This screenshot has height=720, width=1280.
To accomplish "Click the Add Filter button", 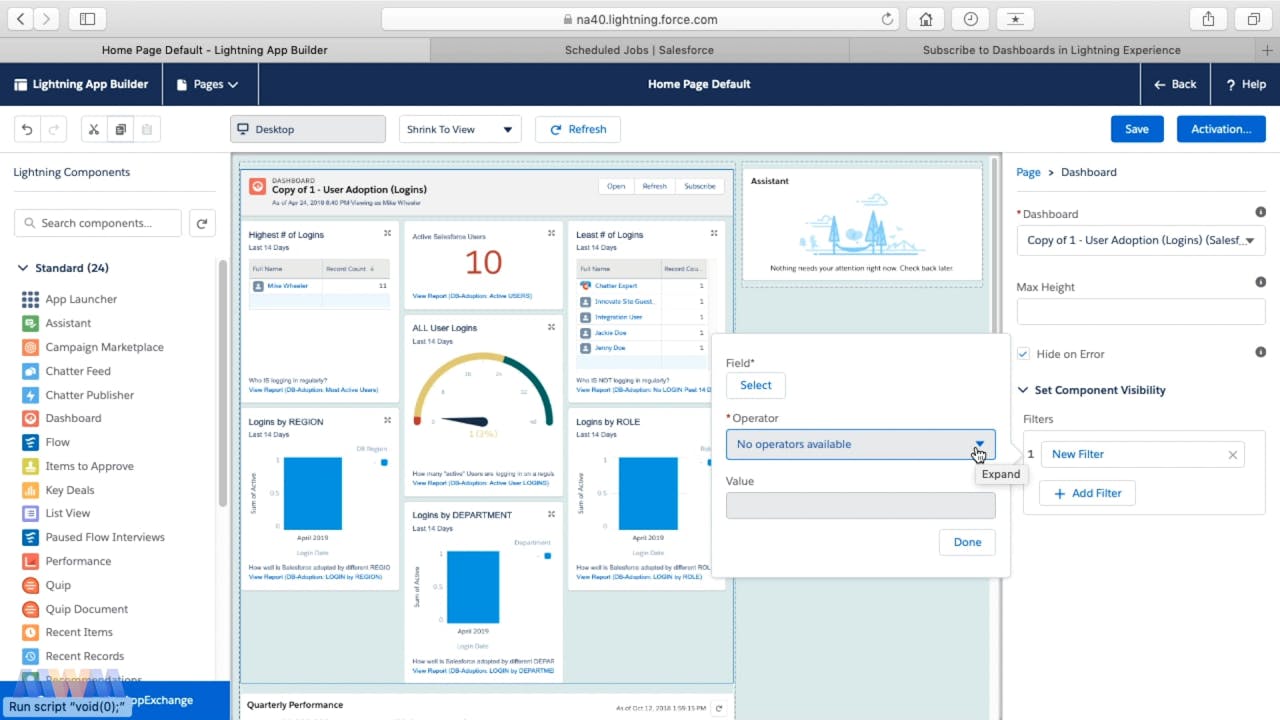I will click(x=1087, y=493).
